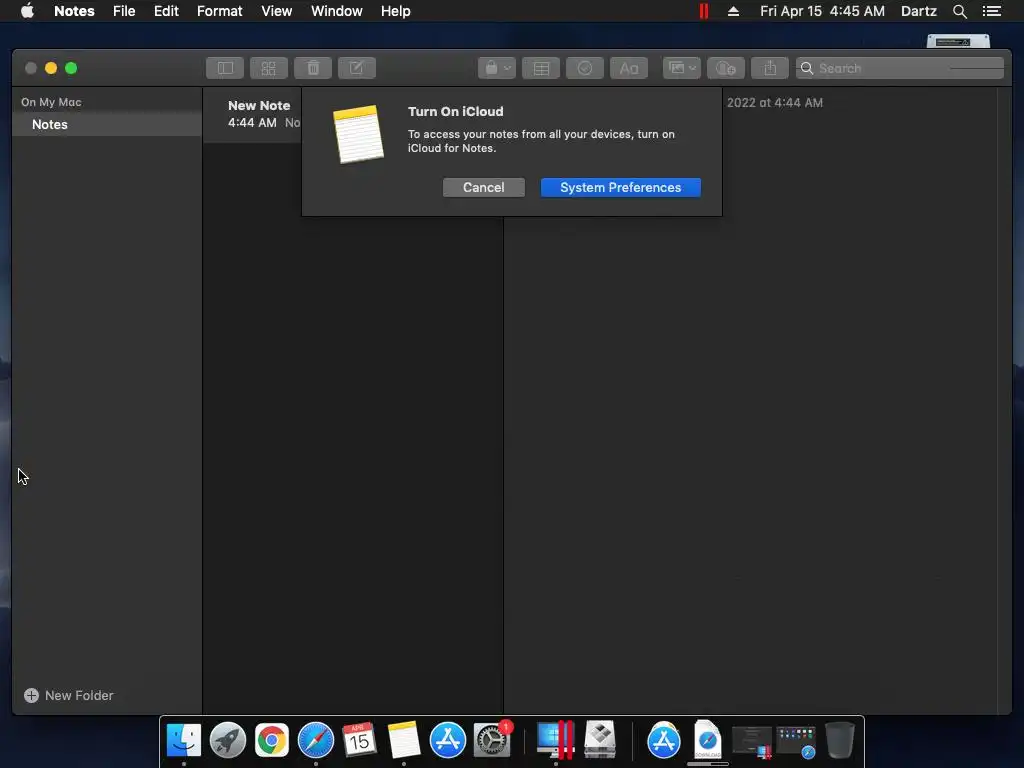Open App Store icon beside Notes in Dock
The image size is (1024, 768).
click(x=447, y=740)
